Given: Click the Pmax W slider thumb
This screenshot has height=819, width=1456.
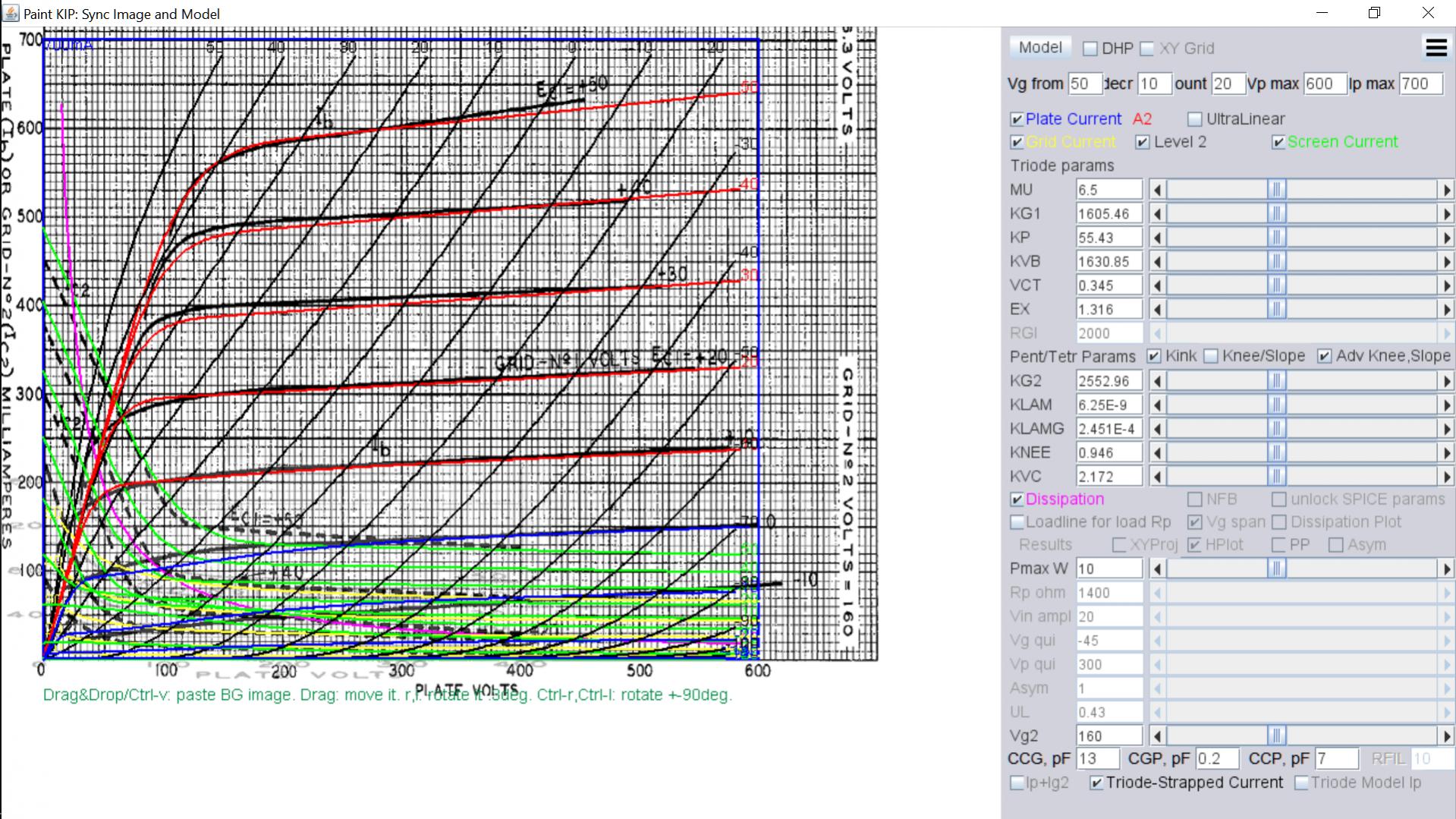Looking at the screenshot, I should tap(1276, 569).
